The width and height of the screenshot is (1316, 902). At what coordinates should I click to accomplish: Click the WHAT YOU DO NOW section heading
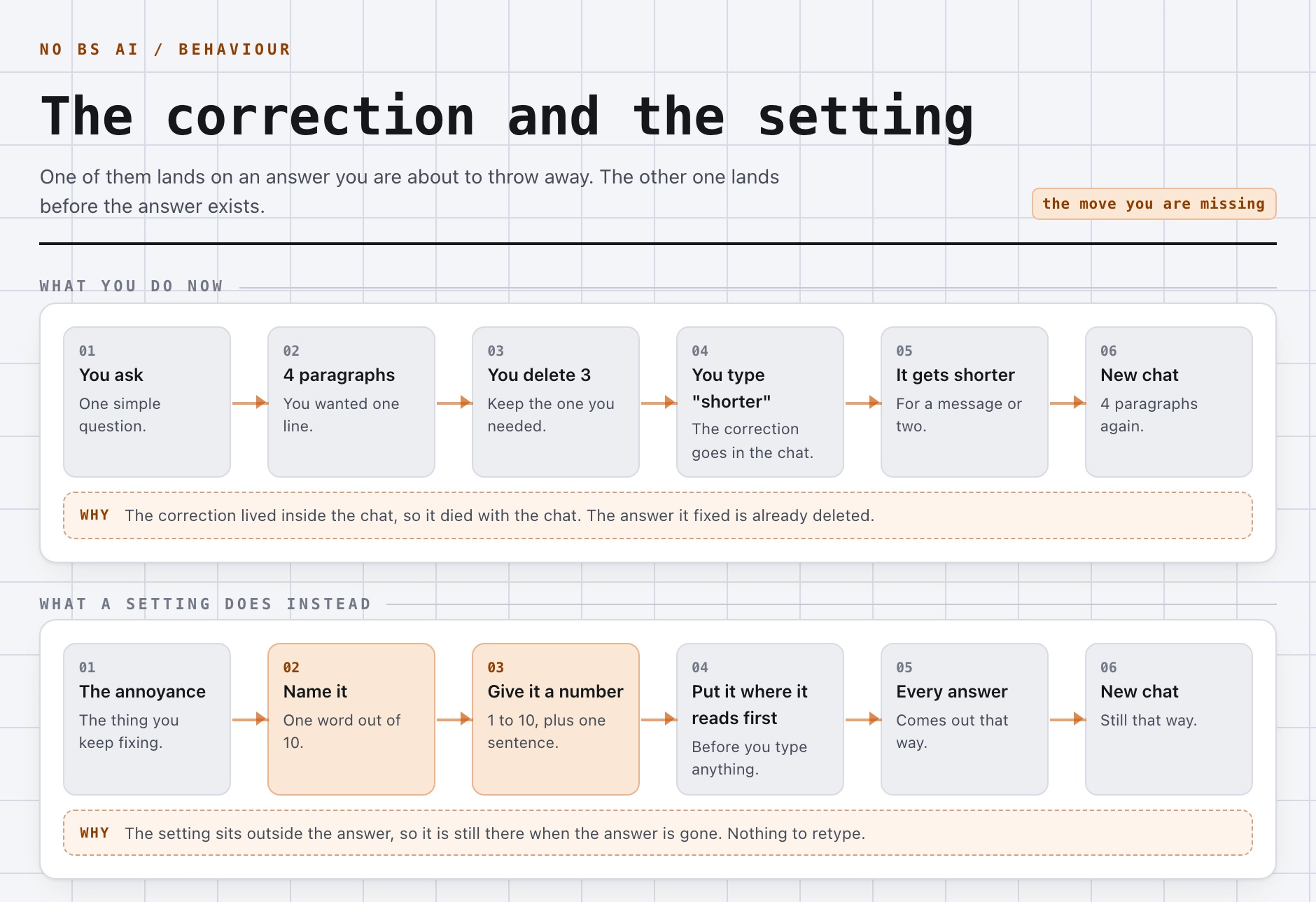tap(132, 286)
